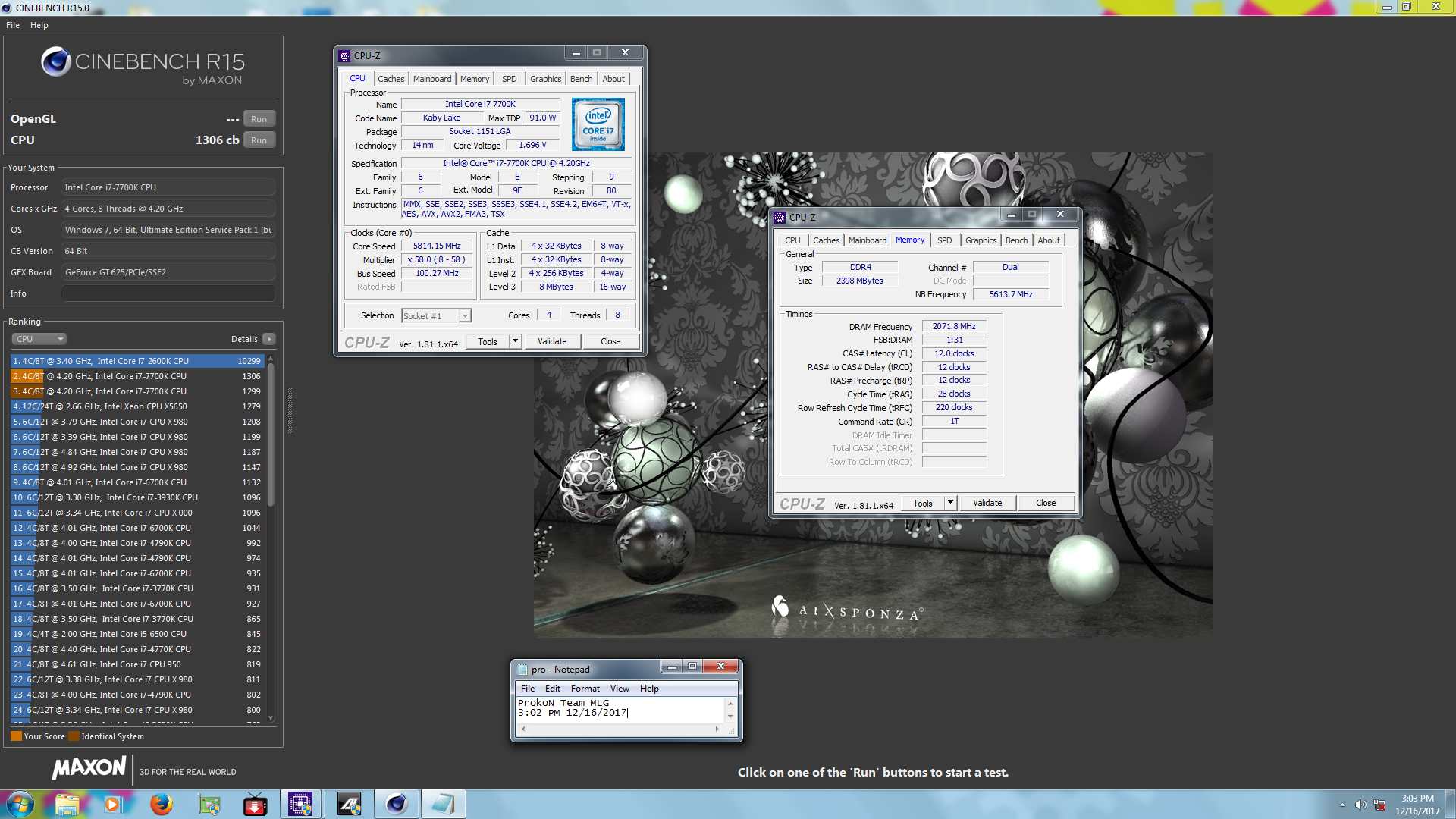Open the Tools dropdown arrow in the CPU-Z Memory window
The height and width of the screenshot is (819, 1456).
pyautogui.click(x=950, y=503)
